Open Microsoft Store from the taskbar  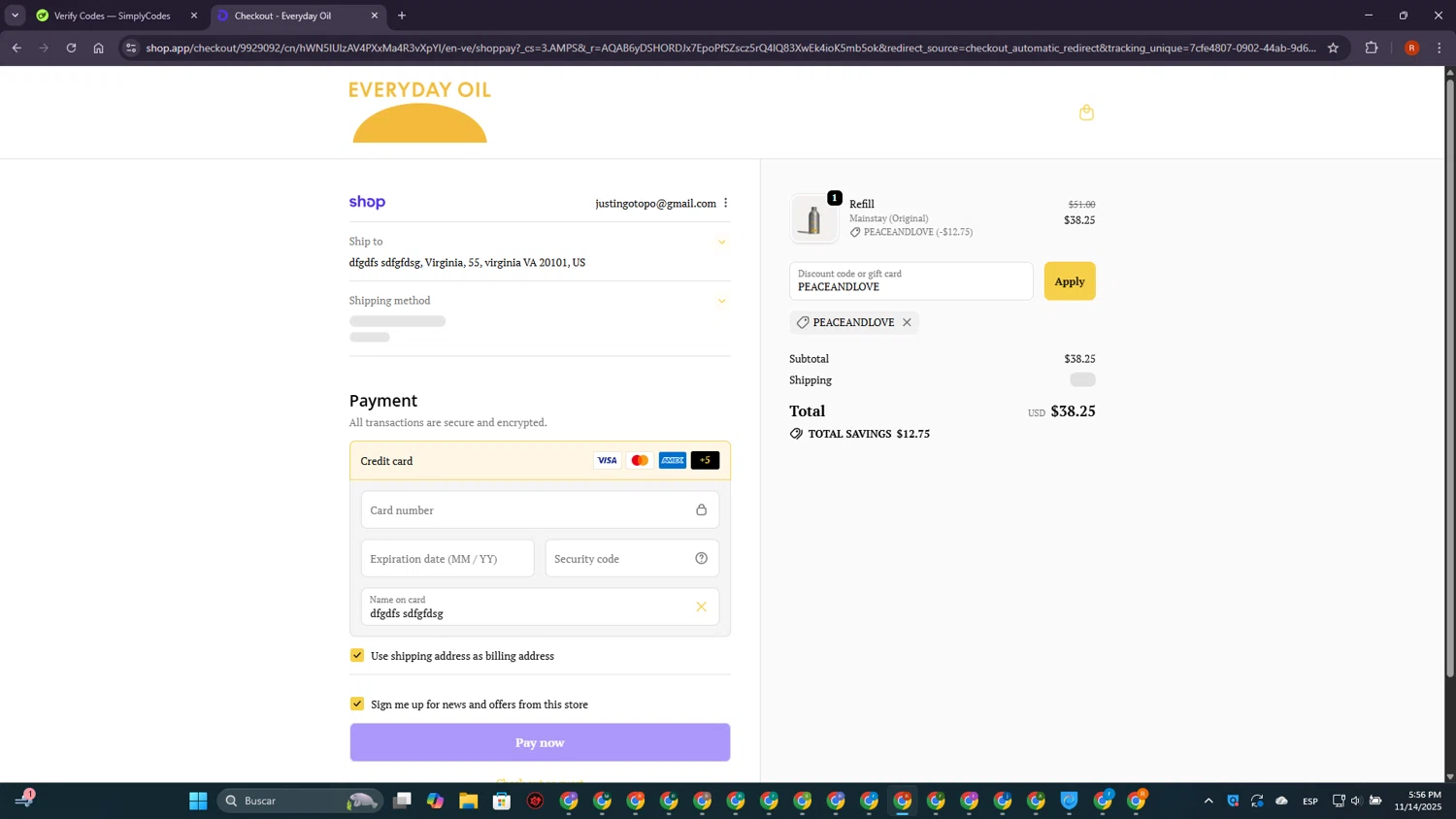tap(502, 801)
